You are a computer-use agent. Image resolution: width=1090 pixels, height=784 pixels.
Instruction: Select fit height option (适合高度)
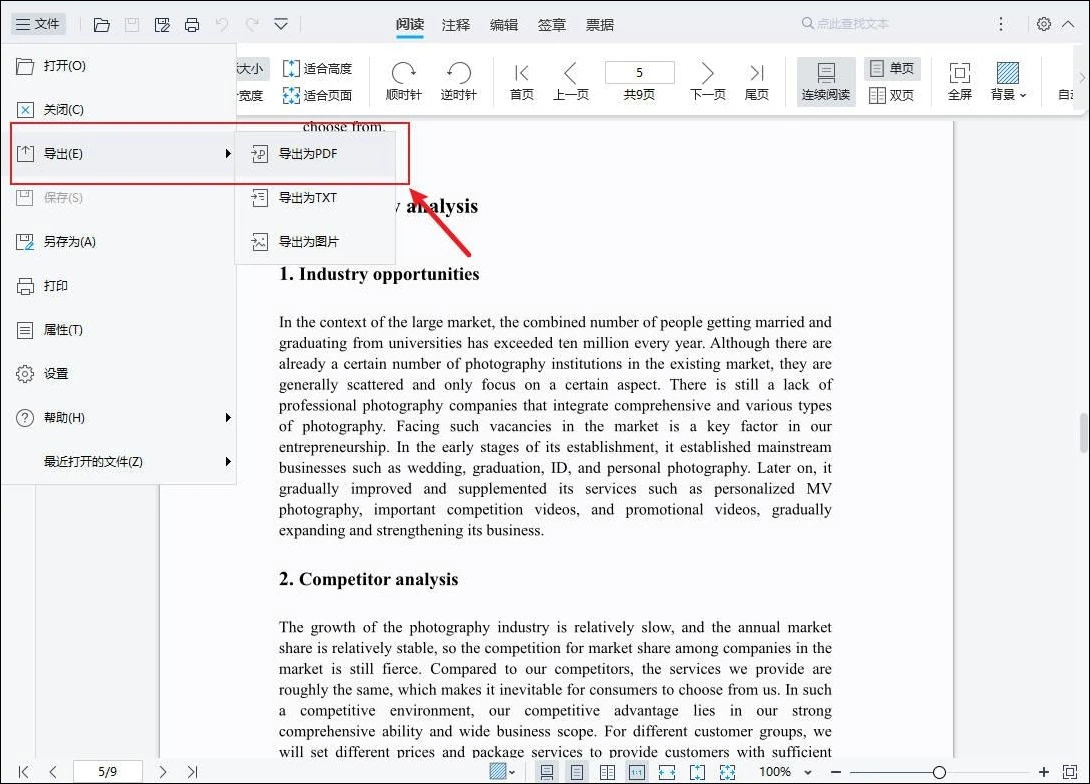click(x=317, y=69)
